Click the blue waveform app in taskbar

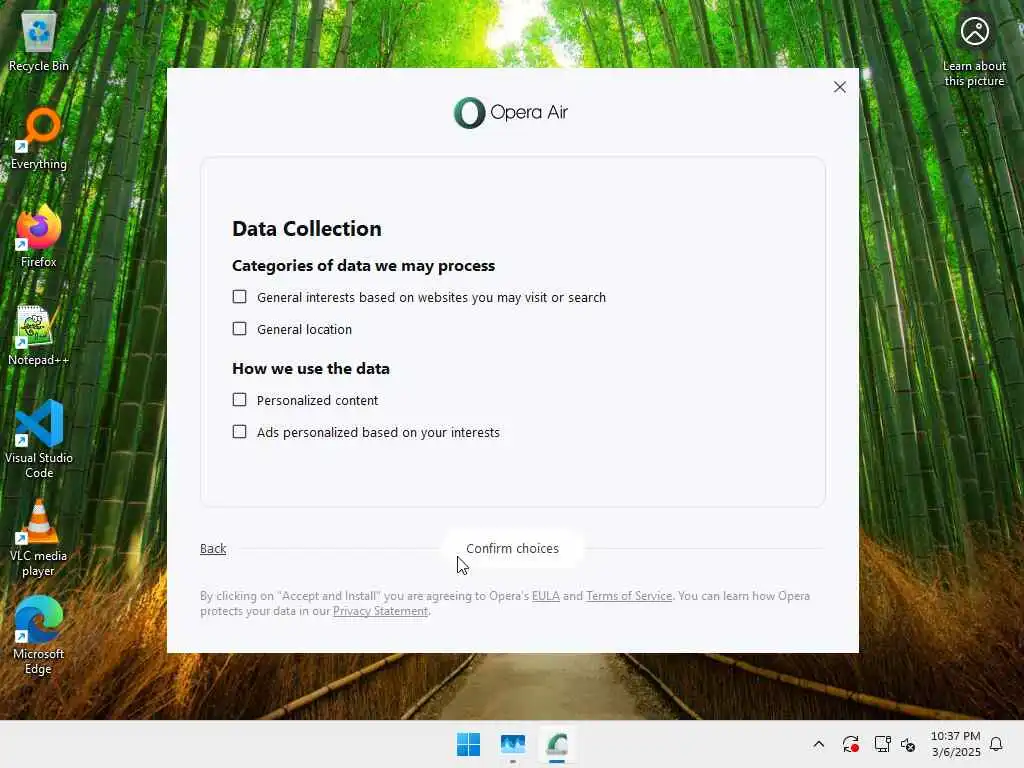(x=513, y=744)
